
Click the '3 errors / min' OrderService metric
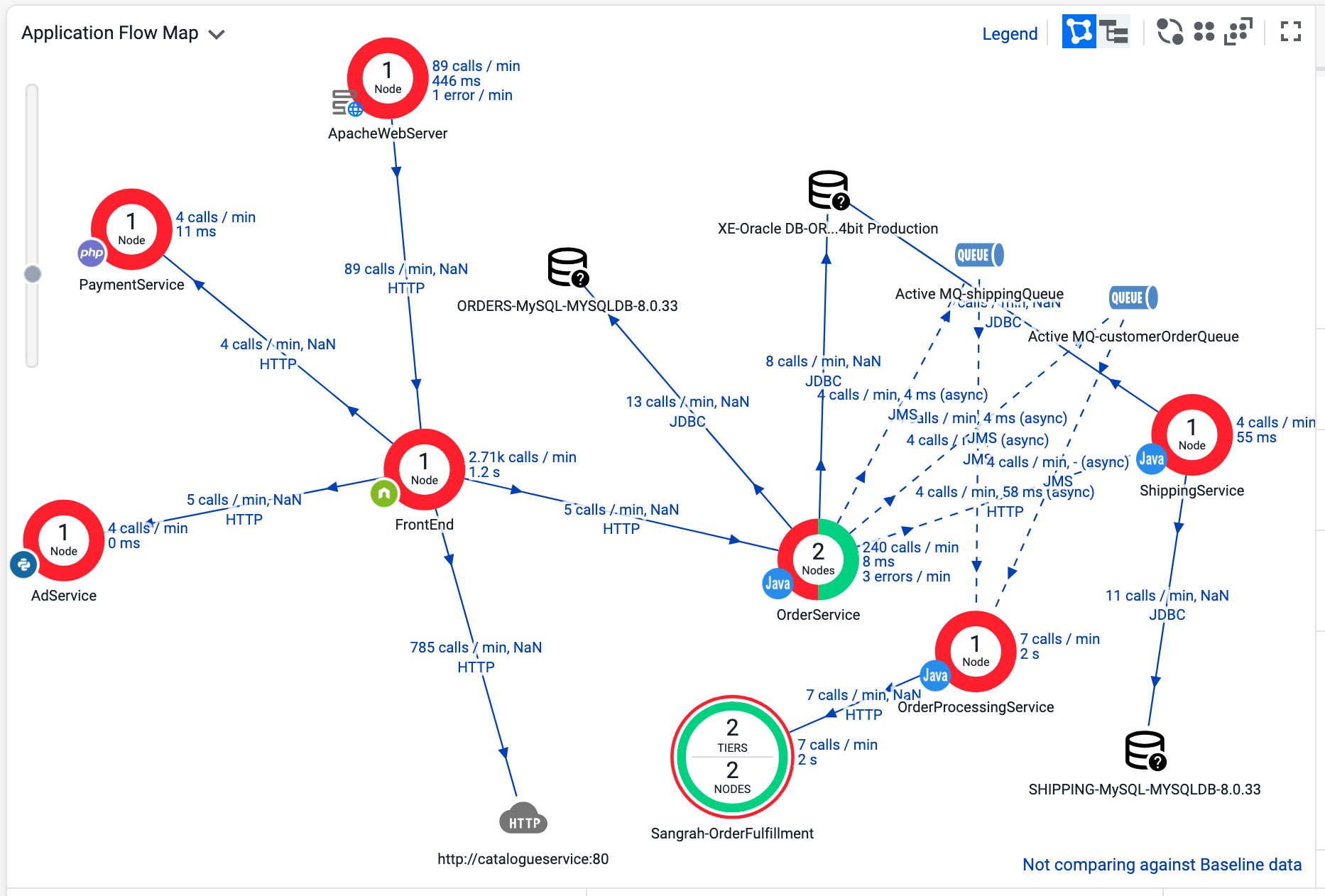pos(906,577)
